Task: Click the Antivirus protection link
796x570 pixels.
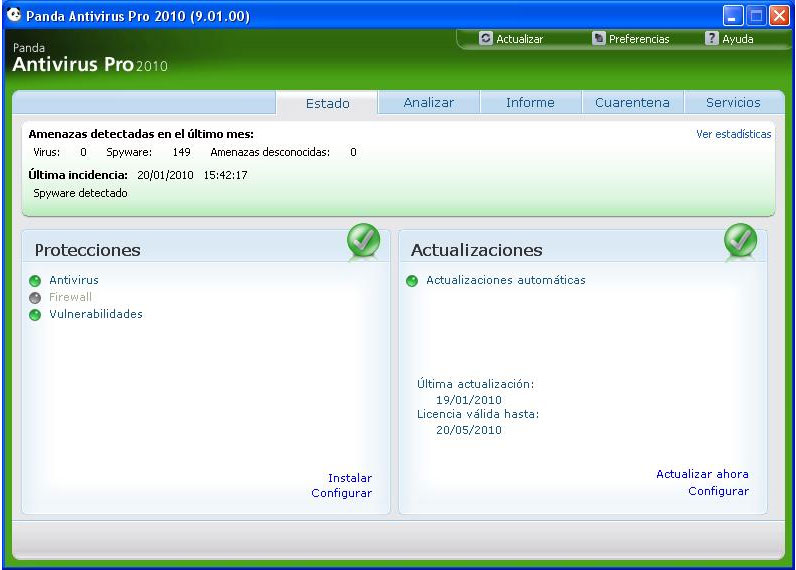Action: pos(74,280)
